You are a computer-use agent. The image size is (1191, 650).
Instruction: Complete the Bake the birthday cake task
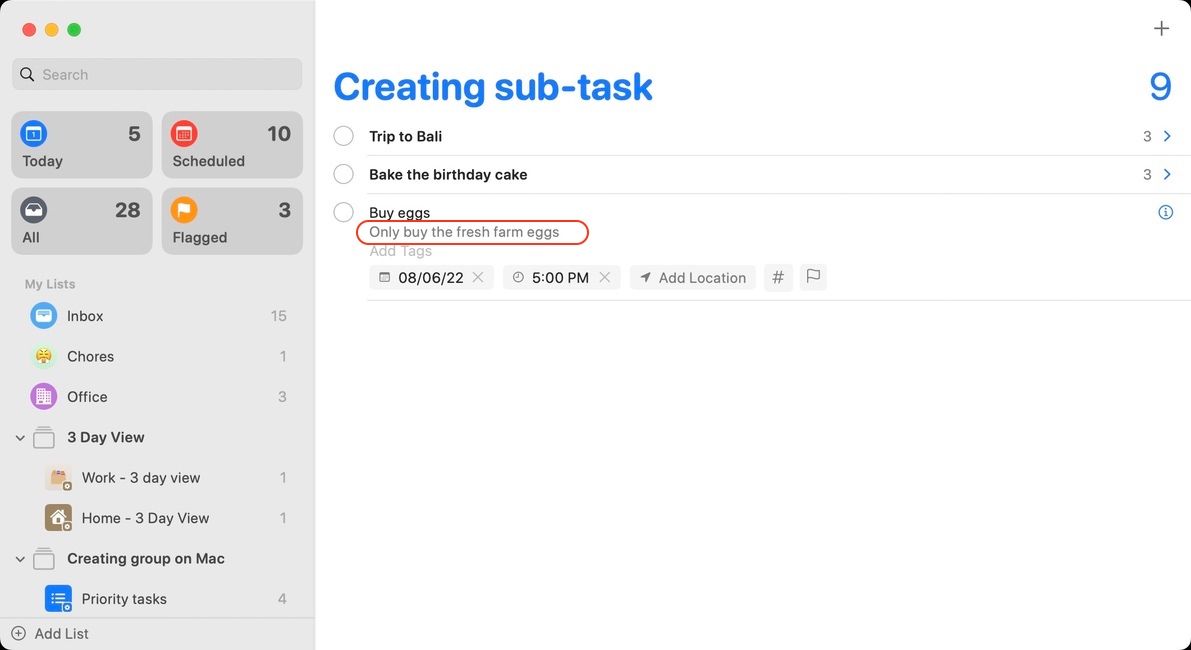point(343,174)
